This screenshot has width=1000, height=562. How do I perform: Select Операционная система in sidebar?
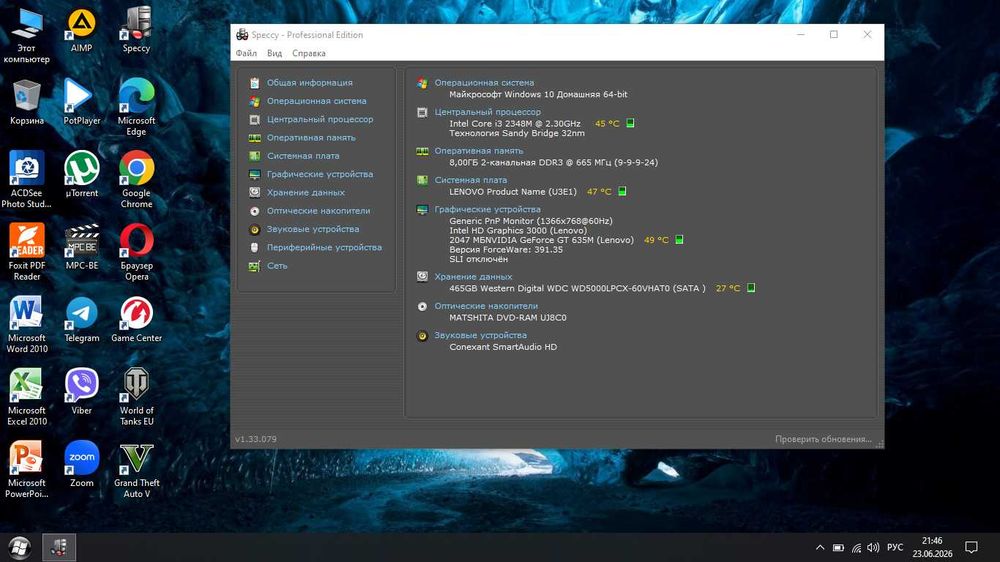coord(316,101)
